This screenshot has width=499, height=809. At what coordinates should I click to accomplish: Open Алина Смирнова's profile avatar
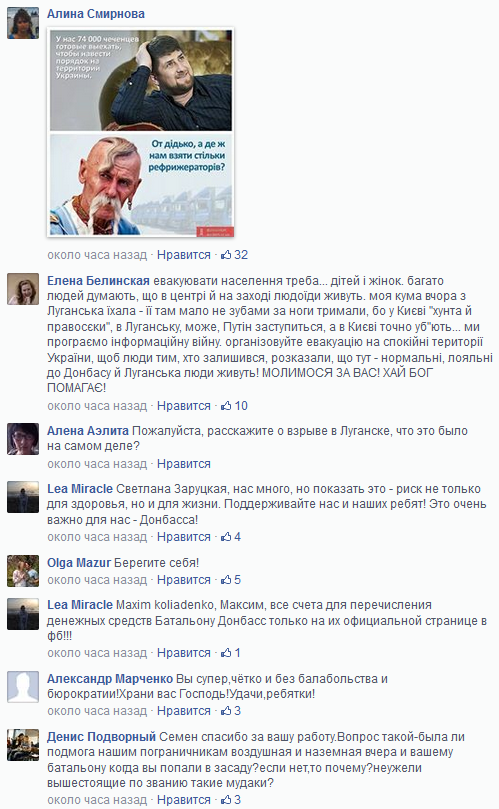(x=23, y=23)
